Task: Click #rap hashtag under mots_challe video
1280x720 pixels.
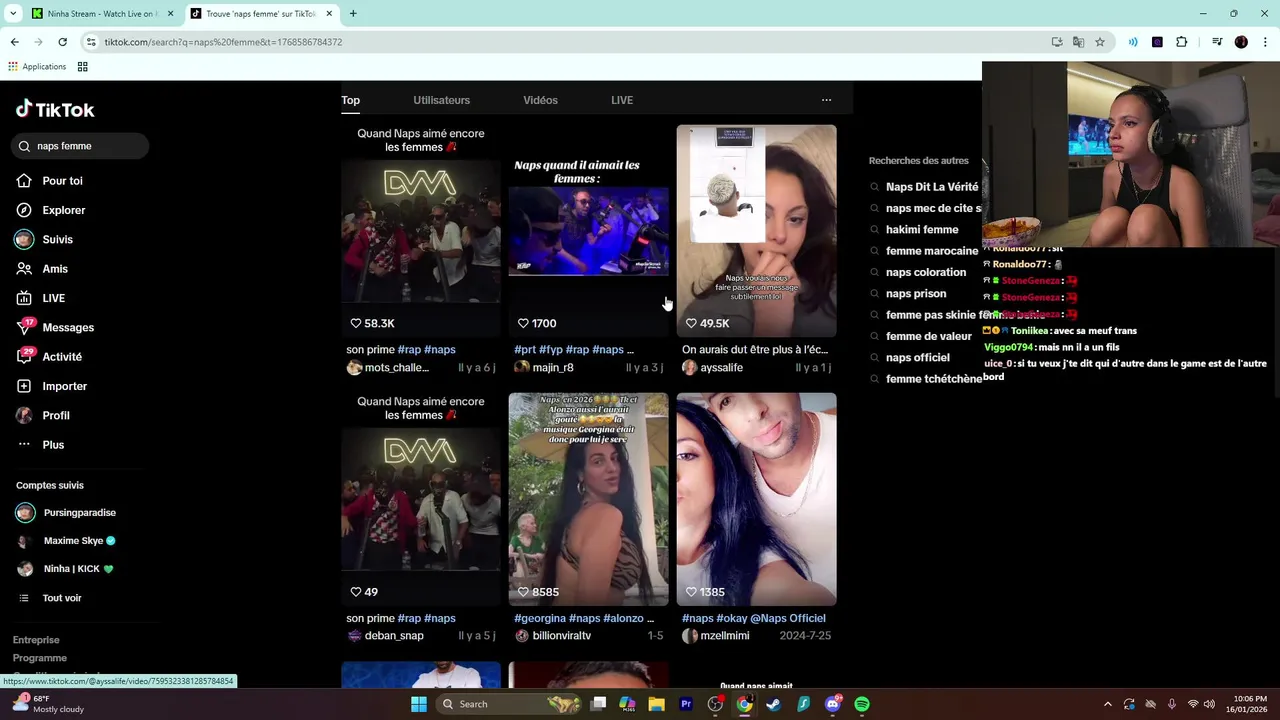Action: 409,350
